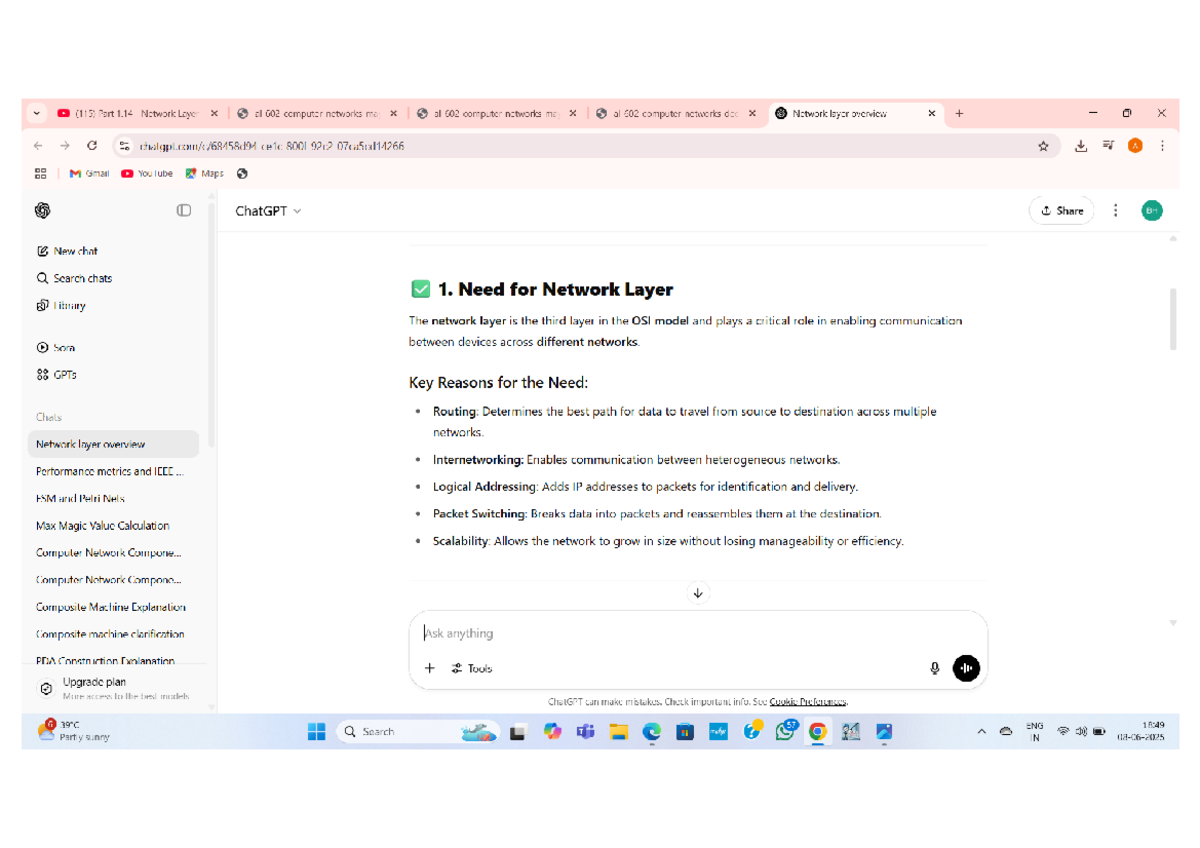Reload the page

click(92, 146)
